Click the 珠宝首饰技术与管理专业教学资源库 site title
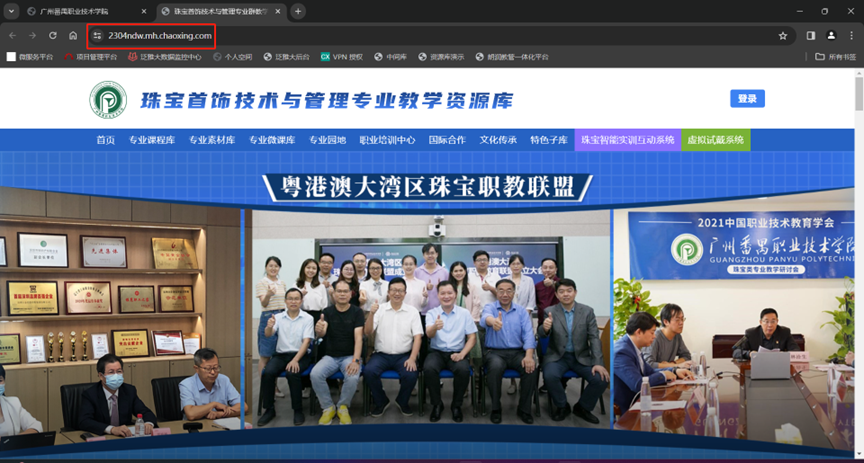The height and width of the screenshot is (463, 864). pyautogui.click(x=327, y=101)
